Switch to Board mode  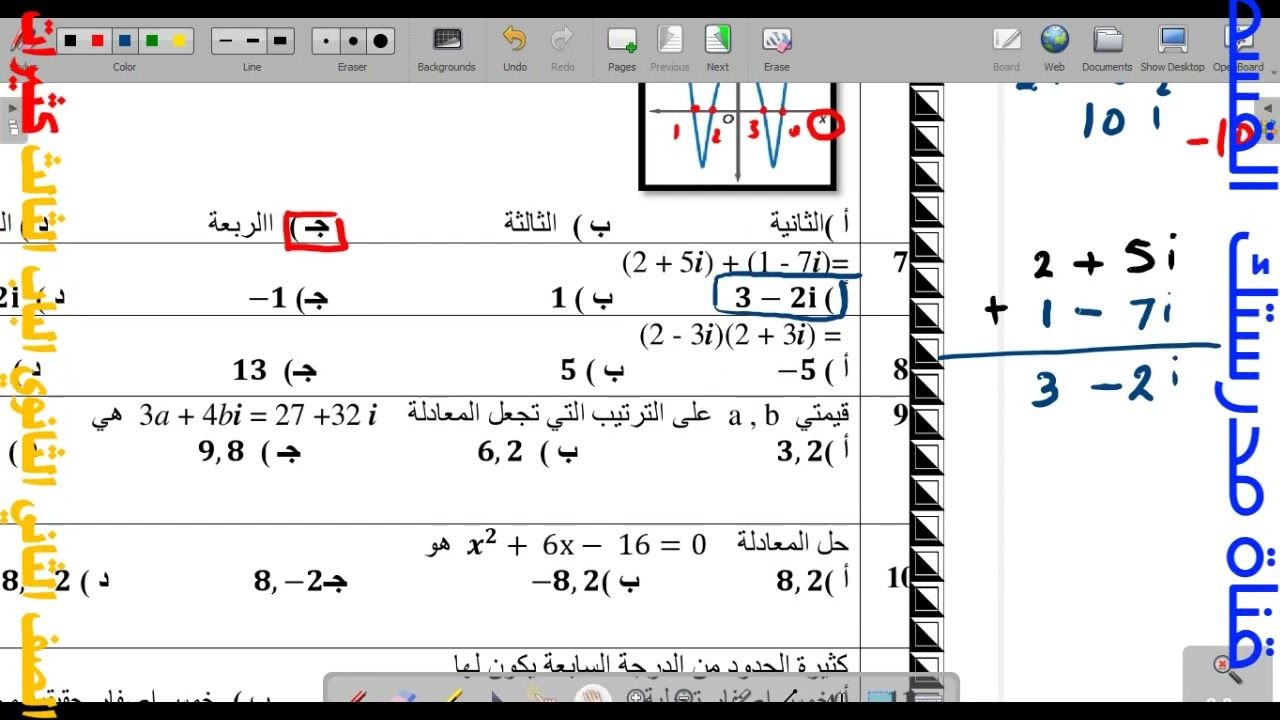coord(1006,48)
